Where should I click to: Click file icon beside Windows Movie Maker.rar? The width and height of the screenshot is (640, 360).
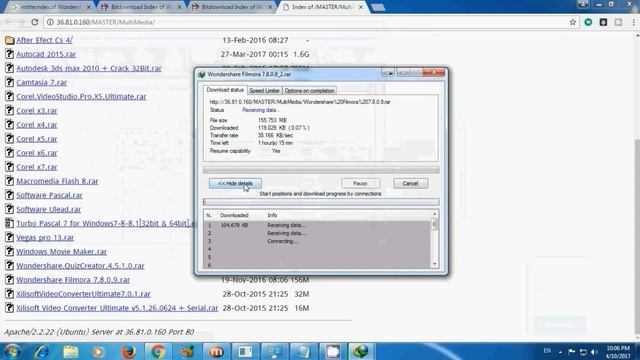pos(9,251)
